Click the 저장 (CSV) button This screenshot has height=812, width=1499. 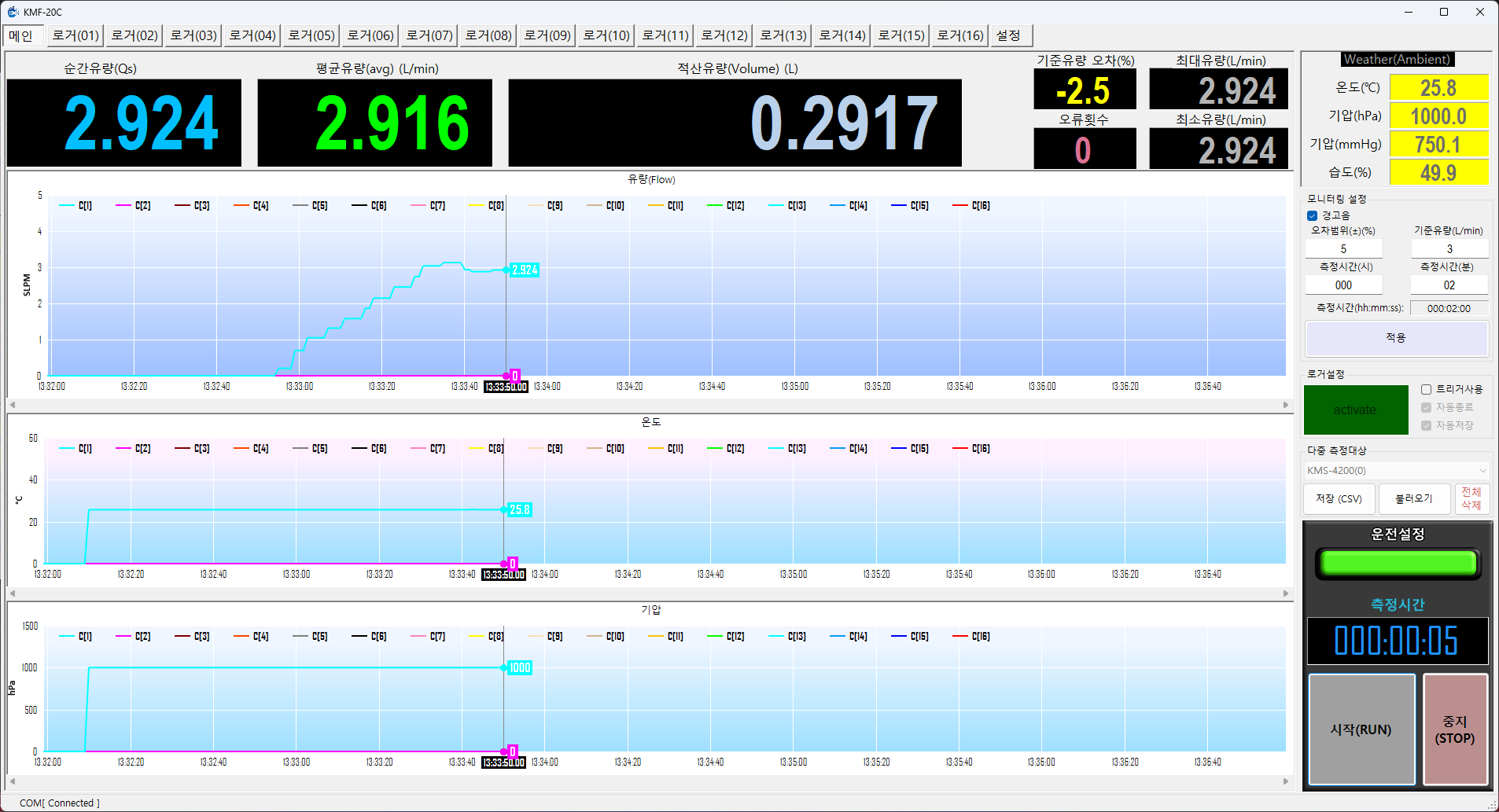point(1339,499)
